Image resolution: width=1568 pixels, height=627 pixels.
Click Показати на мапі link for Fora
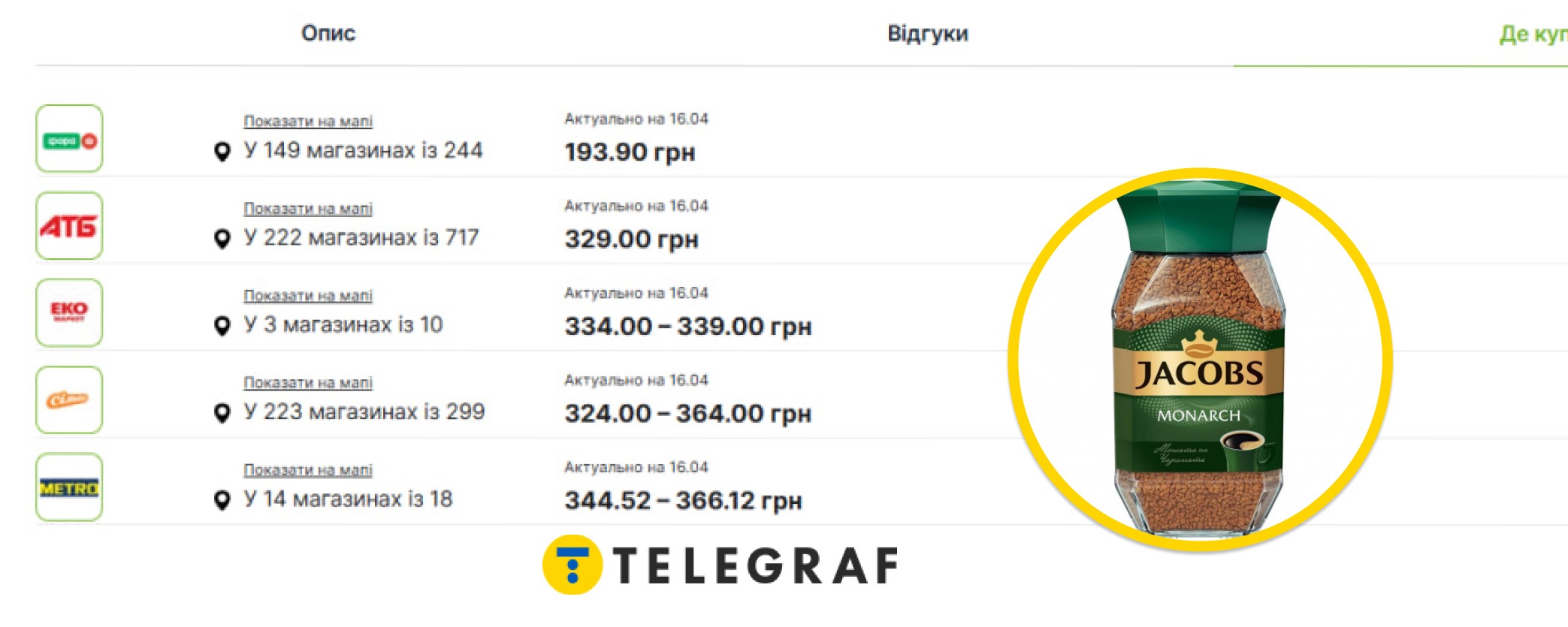point(308,121)
